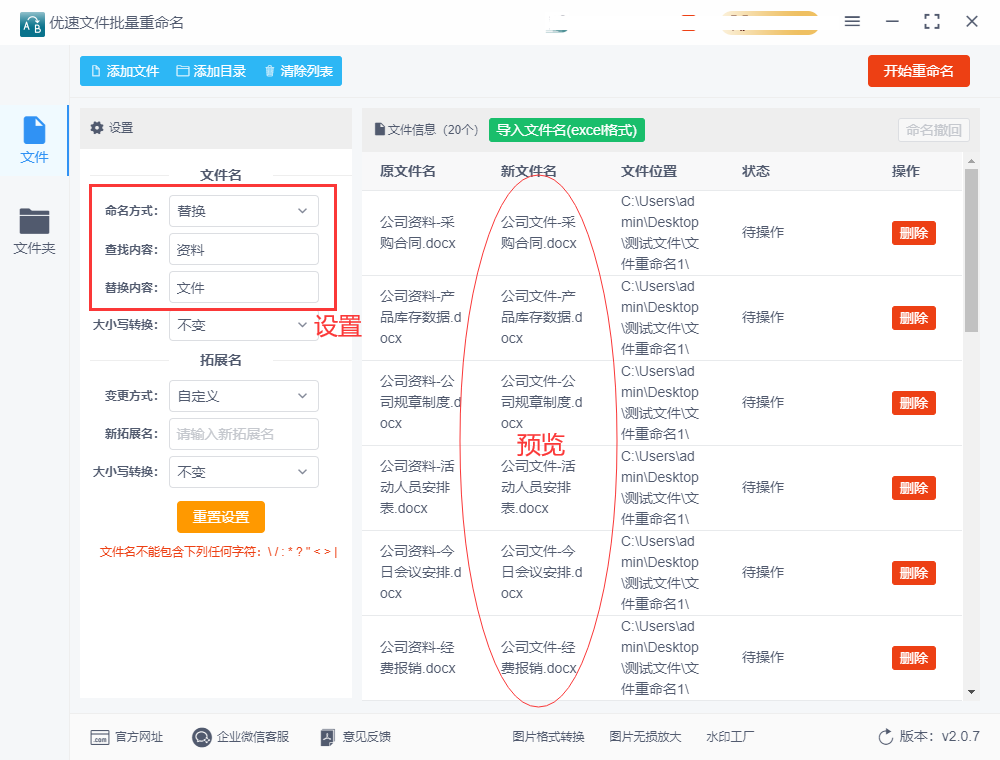Click the scrollbar down arrow
This screenshot has height=760, width=1000.
(971, 692)
